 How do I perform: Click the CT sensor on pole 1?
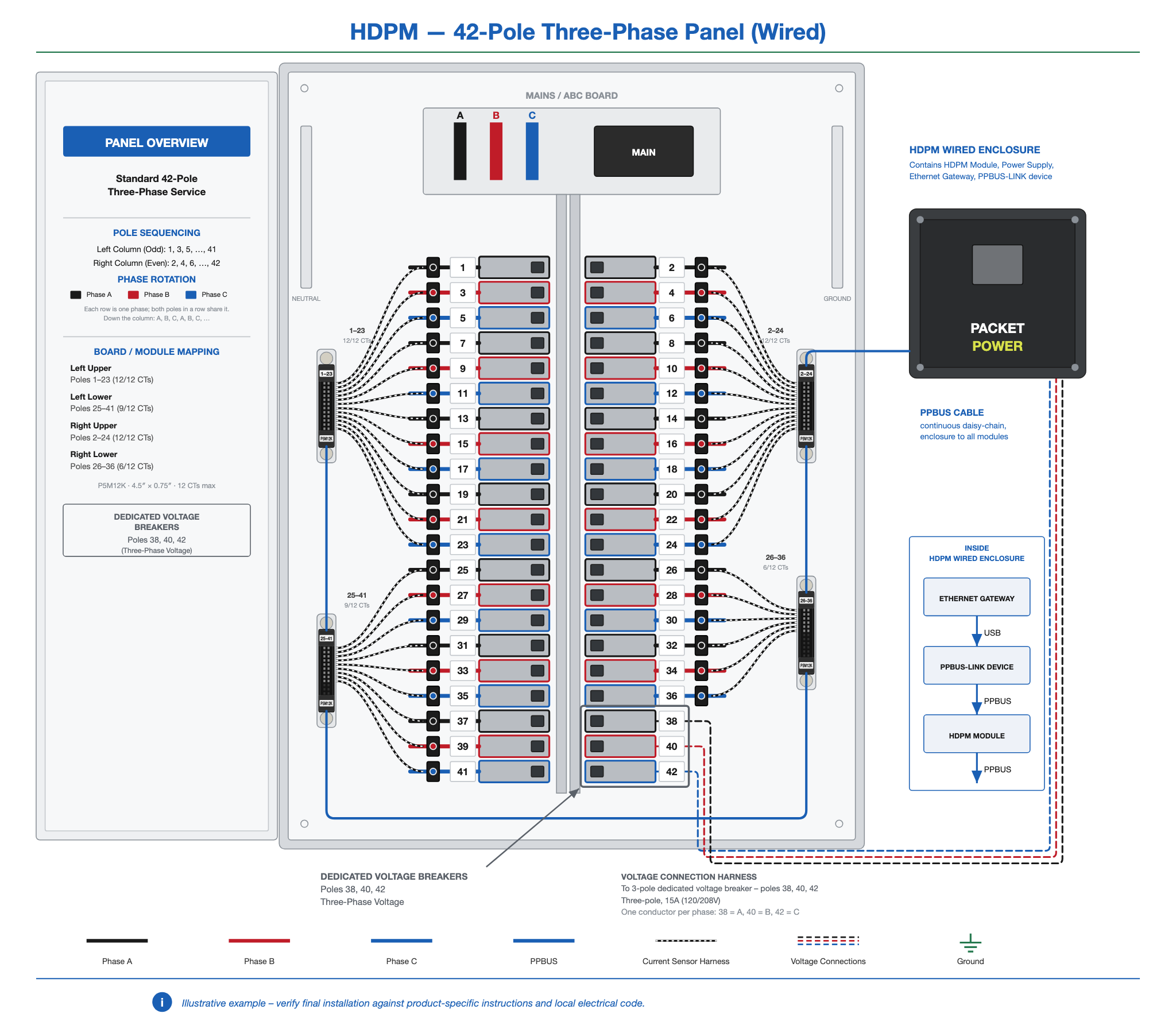(433, 268)
